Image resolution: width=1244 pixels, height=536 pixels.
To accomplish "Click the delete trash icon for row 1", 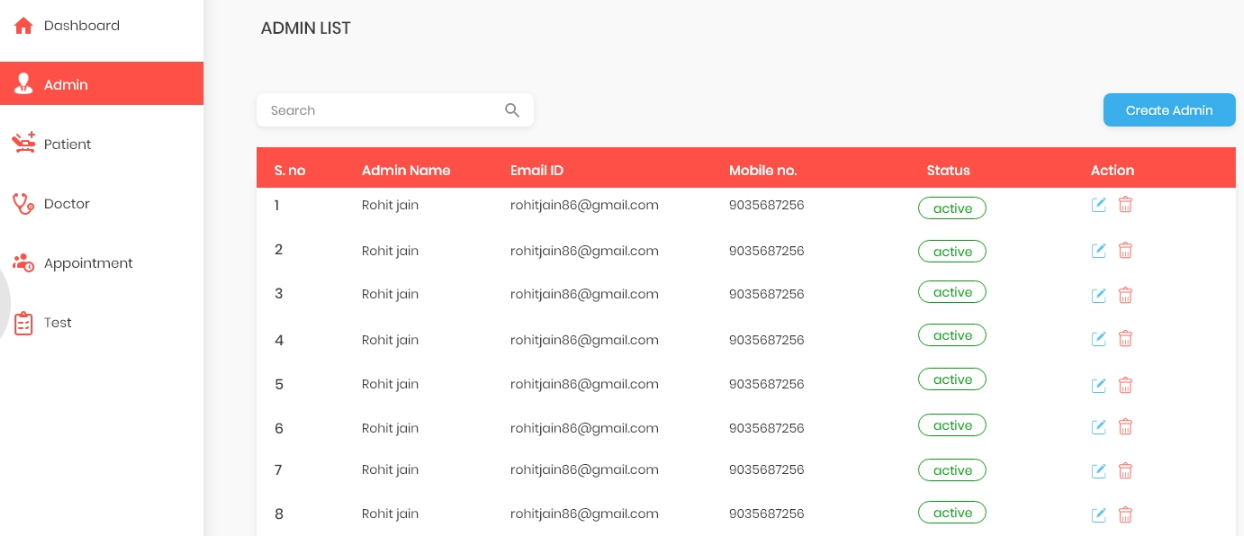I will [1125, 205].
